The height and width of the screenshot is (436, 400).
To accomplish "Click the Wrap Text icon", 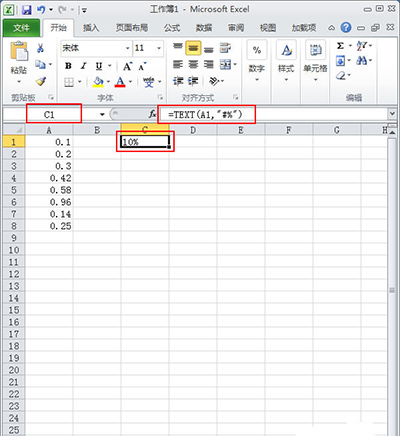I will (225, 48).
